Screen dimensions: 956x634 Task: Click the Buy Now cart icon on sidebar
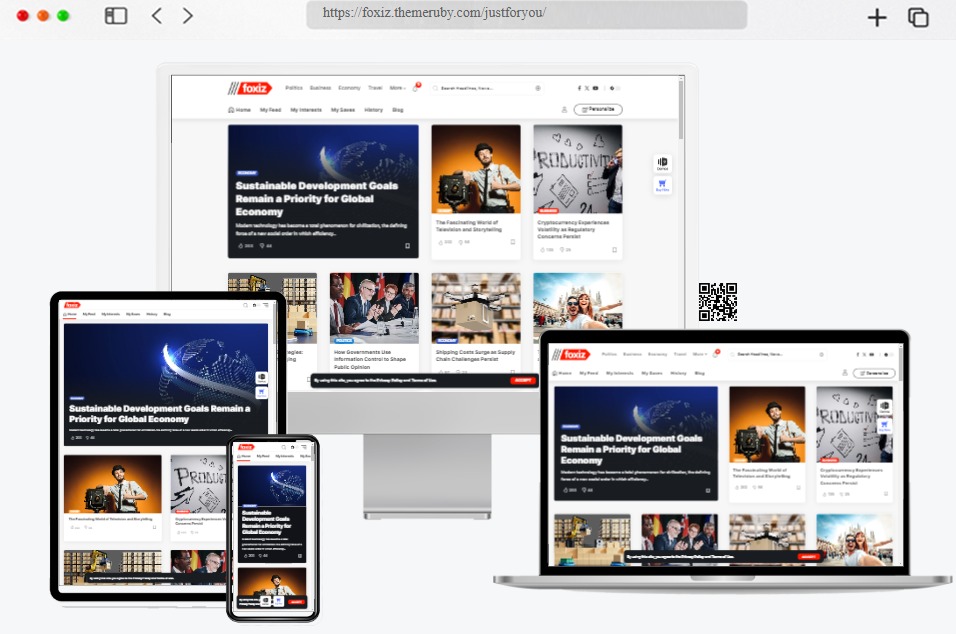661,186
